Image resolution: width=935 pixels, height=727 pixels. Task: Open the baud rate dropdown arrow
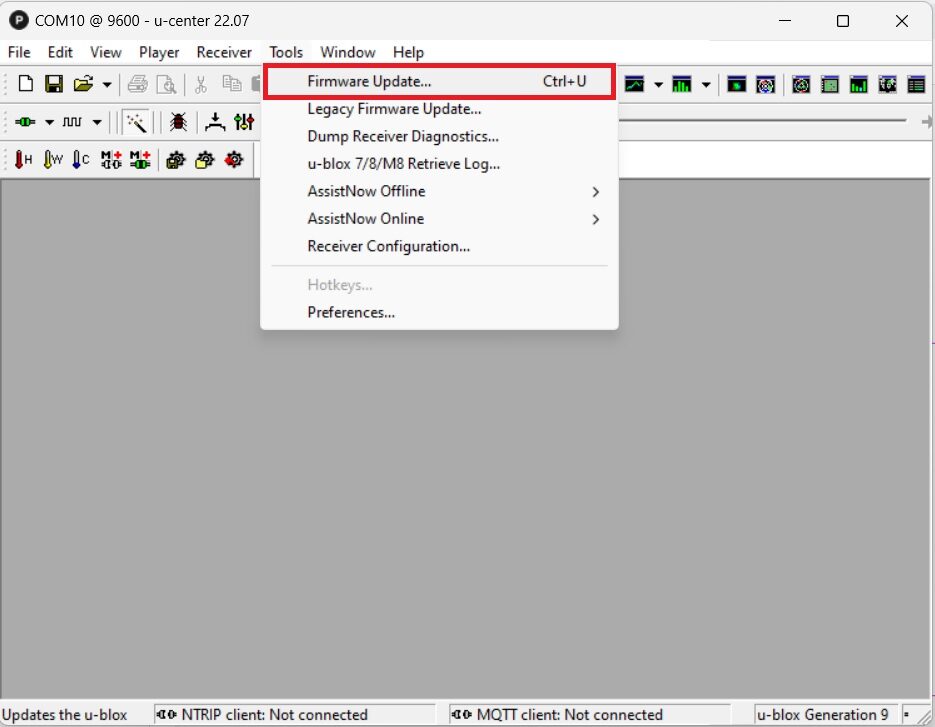coord(96,121)
